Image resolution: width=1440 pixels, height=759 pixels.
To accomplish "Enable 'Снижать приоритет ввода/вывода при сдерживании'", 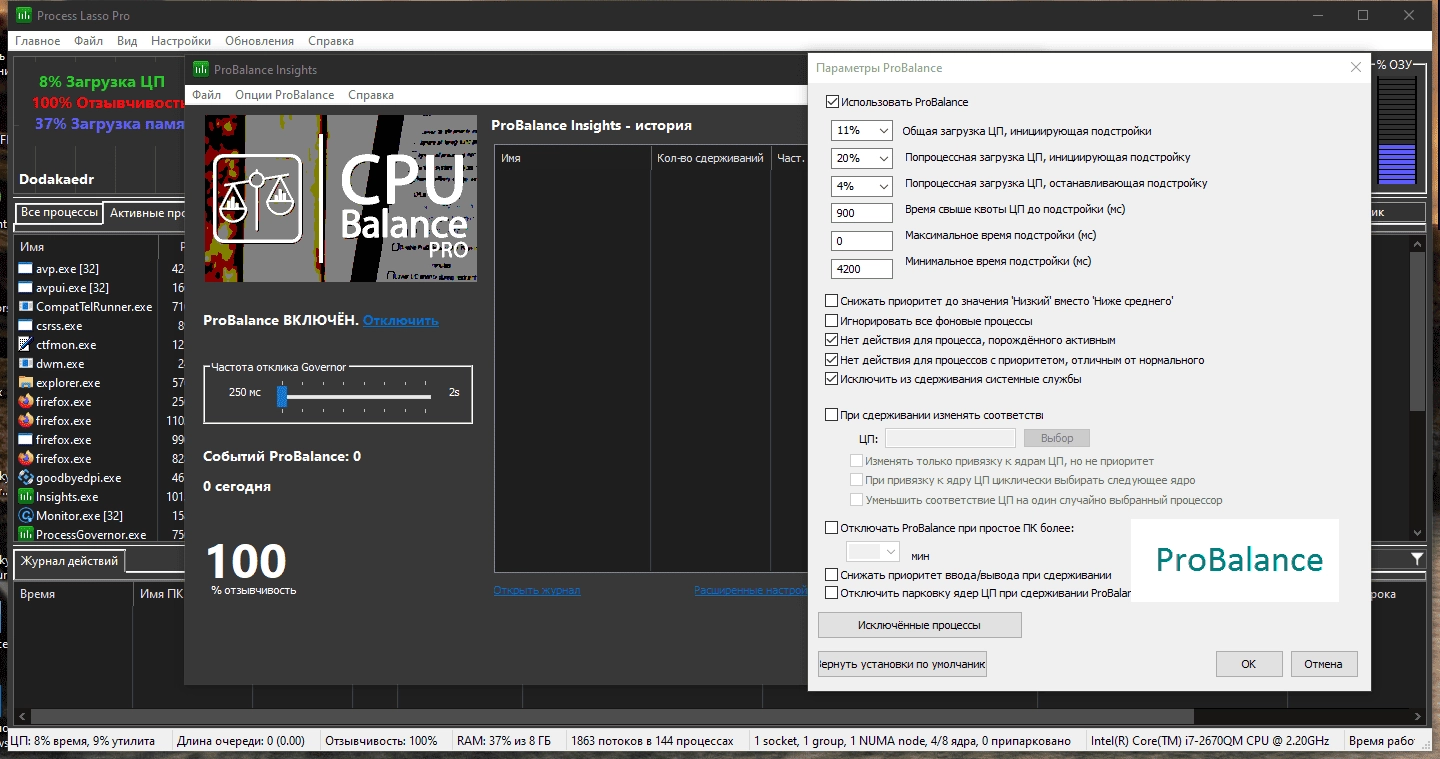I will coord(832,575).
